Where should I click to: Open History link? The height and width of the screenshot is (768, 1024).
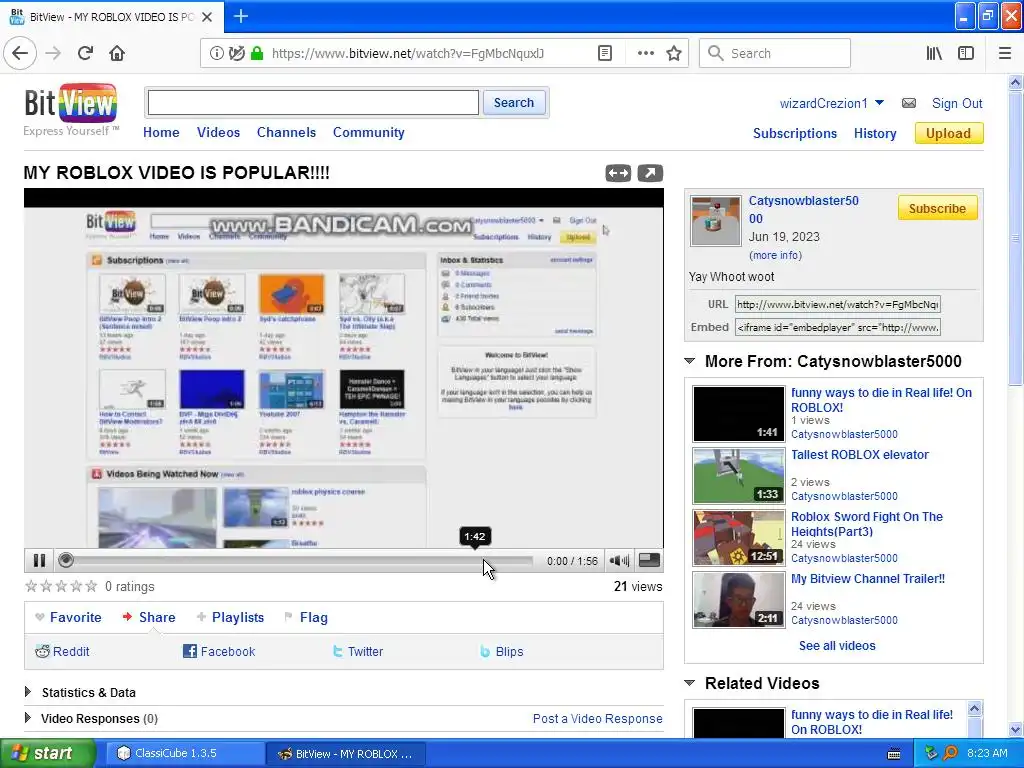[x=875, y=133]
